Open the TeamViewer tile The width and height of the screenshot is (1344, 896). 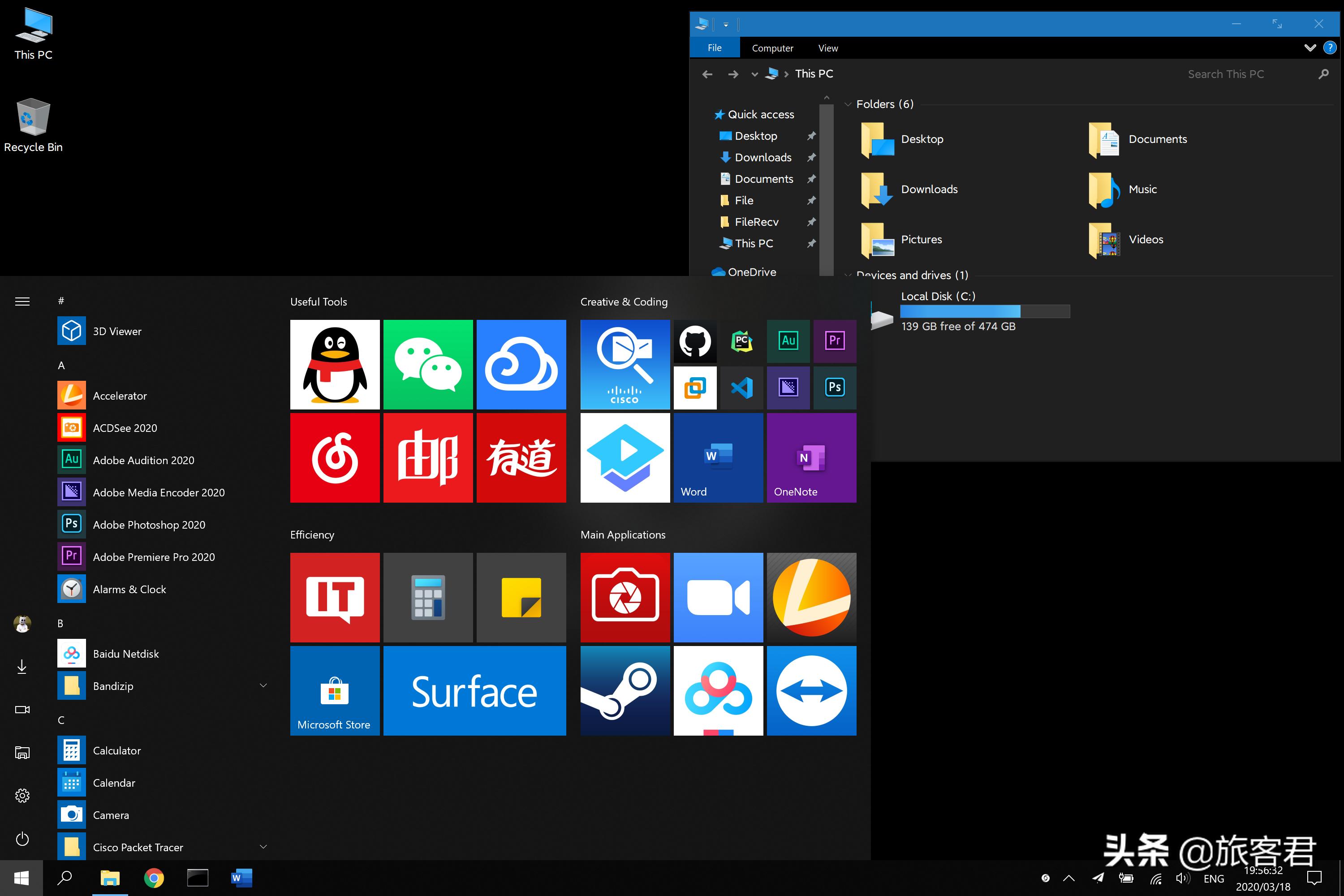(x=811, y=690)
